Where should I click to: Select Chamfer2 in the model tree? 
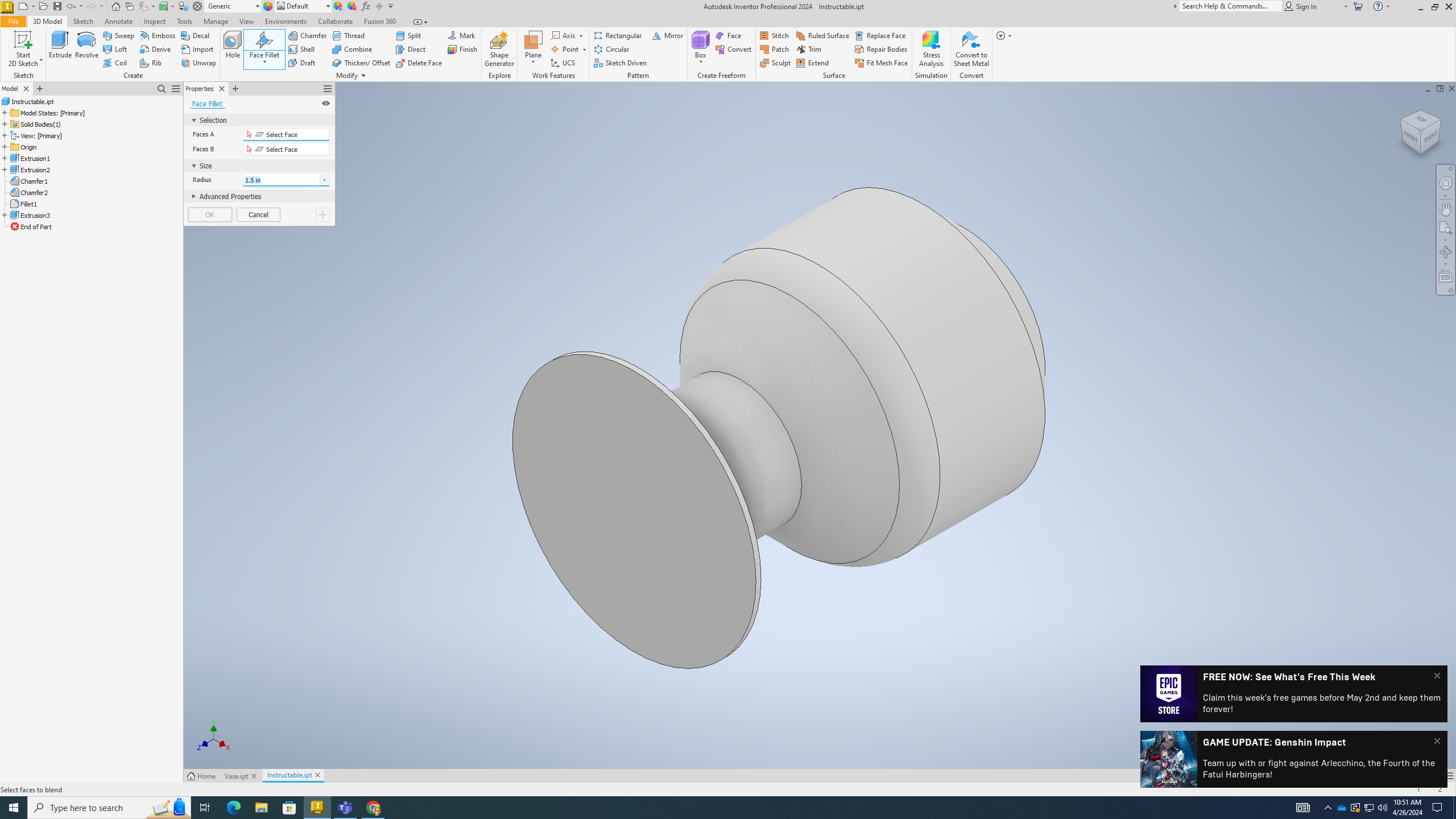tap(34, 192)
